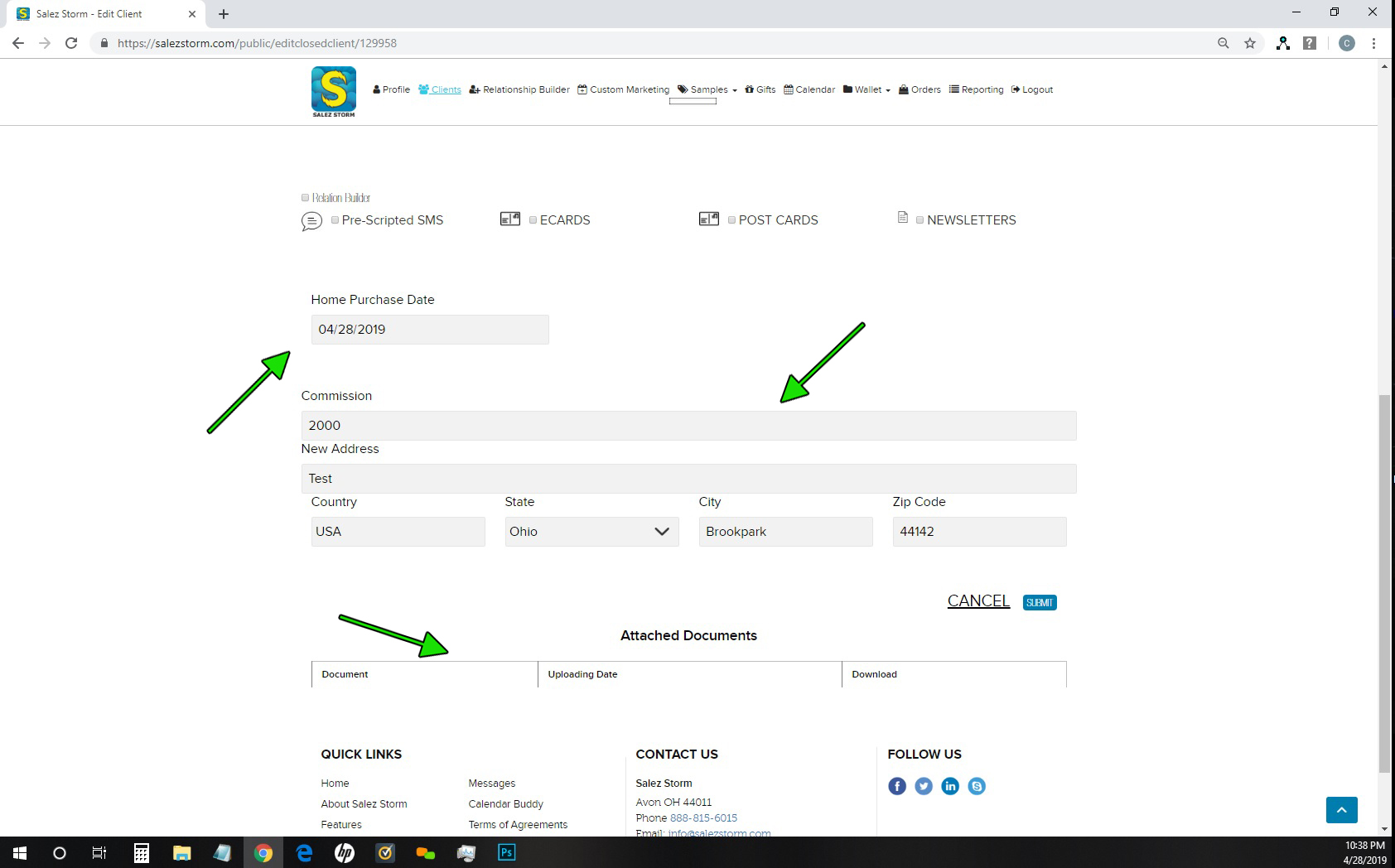
Task: Expand the State dropdown showing Ohio
Action: [591, 532]
